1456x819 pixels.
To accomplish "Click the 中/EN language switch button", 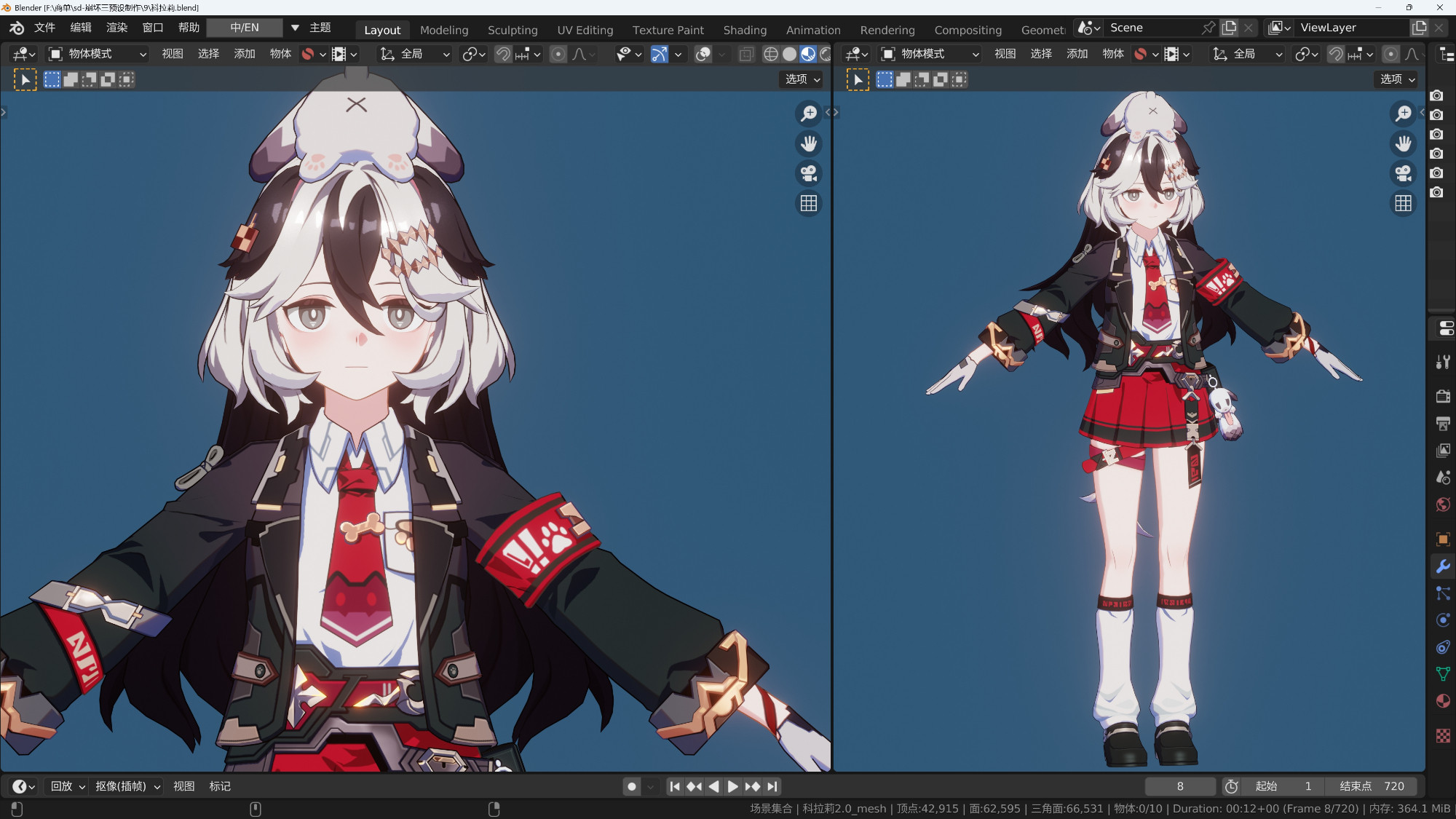I will pyautogui.click(x=245, y=28).
